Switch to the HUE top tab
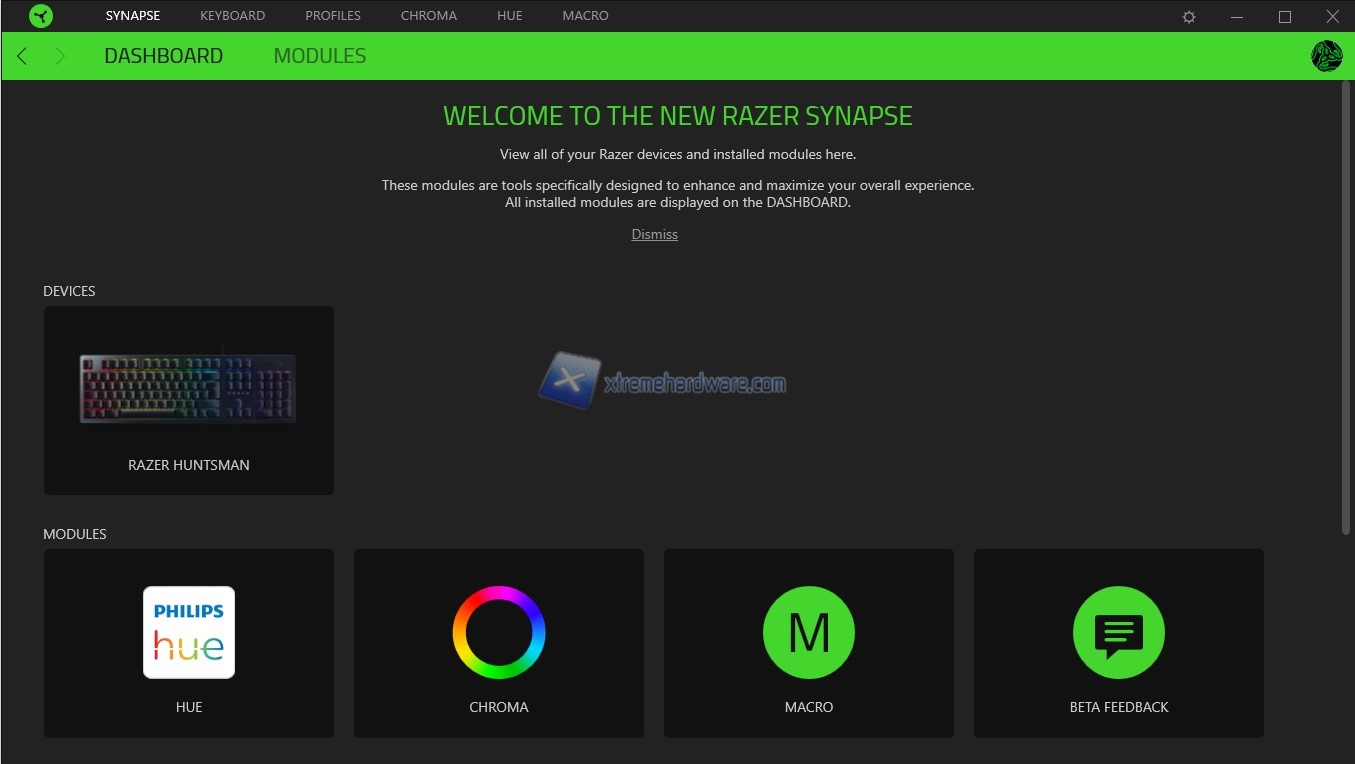1355x764 pixels. click(510, 16)
